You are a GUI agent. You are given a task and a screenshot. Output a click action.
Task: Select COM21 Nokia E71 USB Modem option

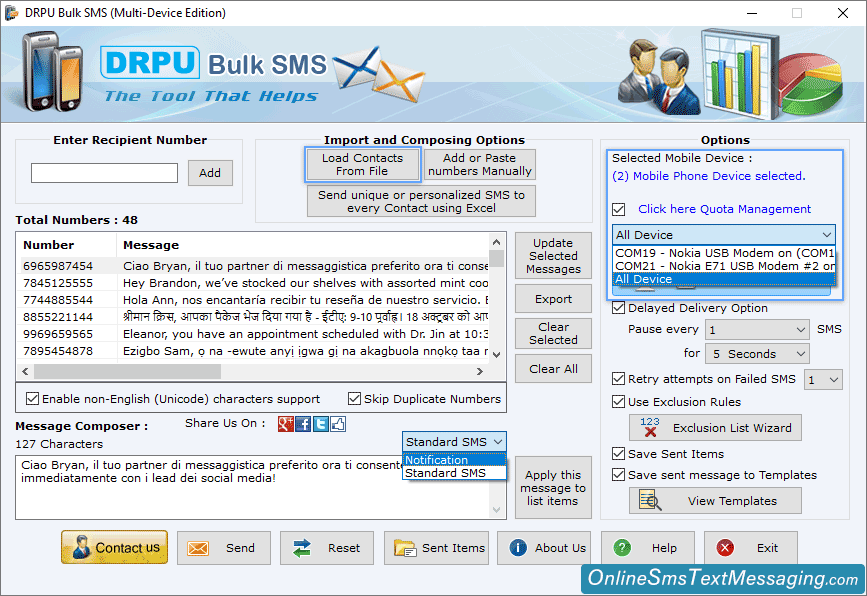(x=724, y=266)
